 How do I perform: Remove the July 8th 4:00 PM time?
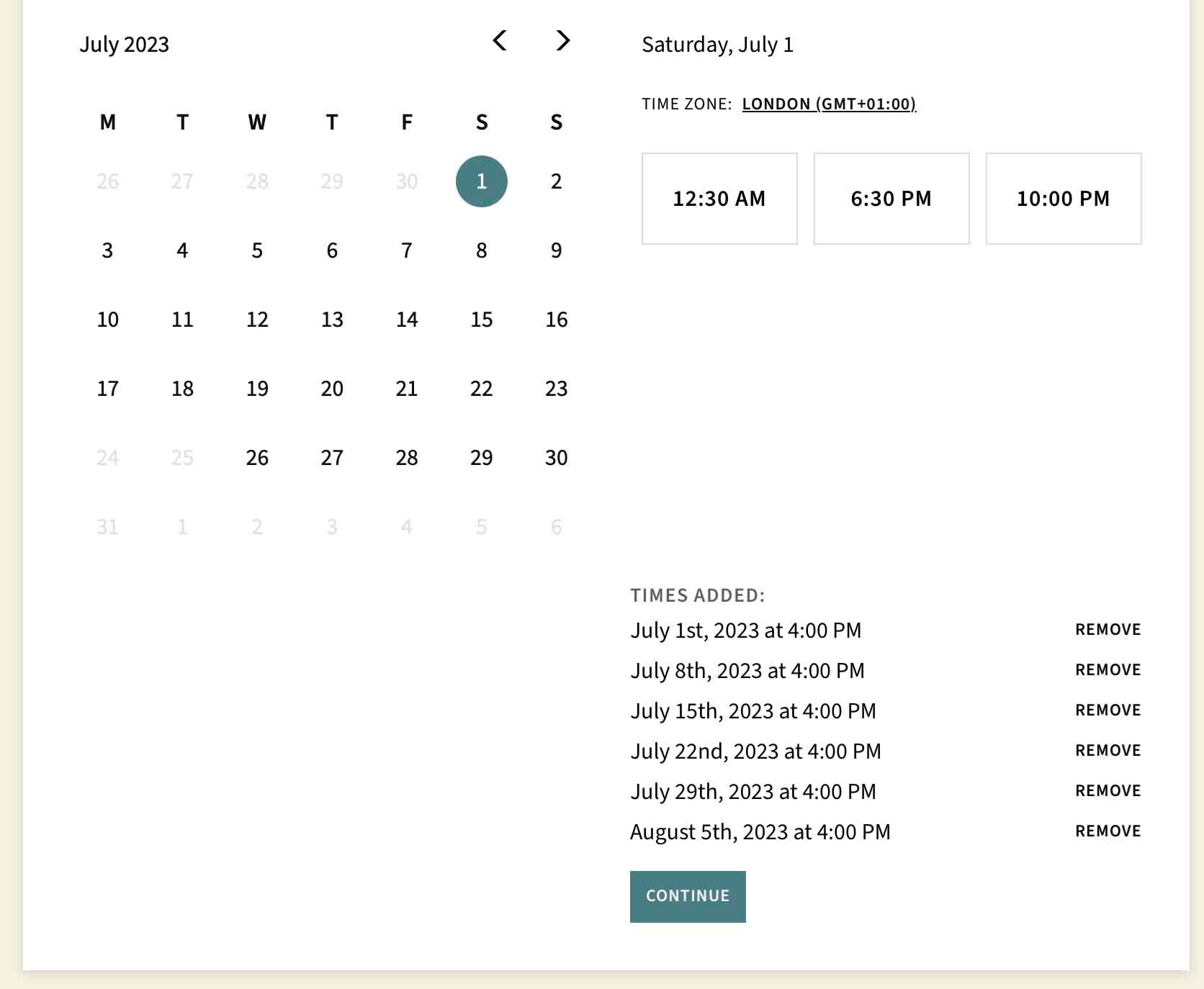[x=1108, y=670]
